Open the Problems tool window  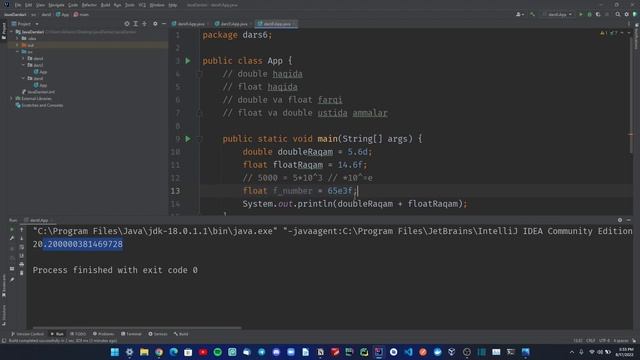(x=103, y=334)
